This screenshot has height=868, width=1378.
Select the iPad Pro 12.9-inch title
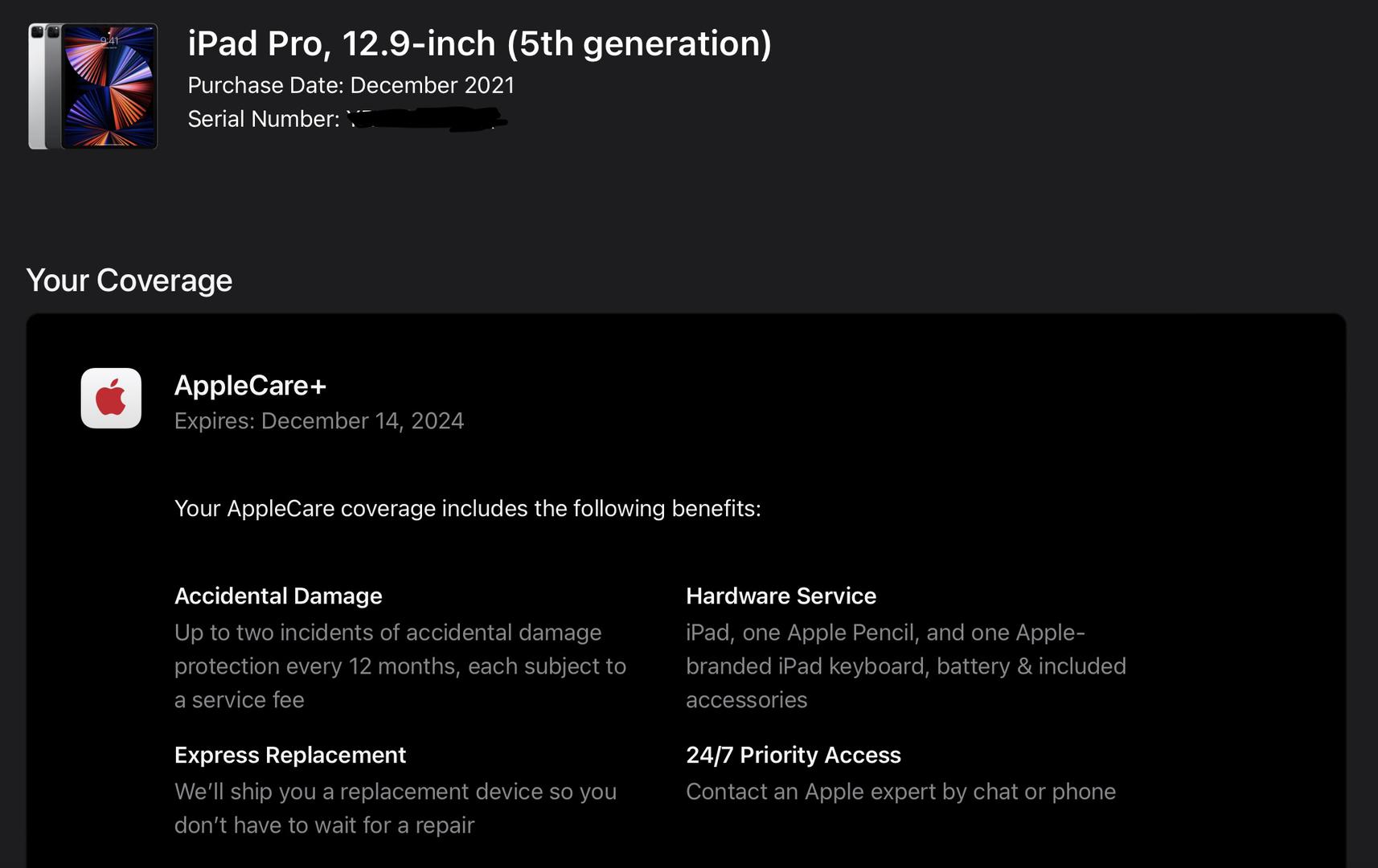pos(479,43)
